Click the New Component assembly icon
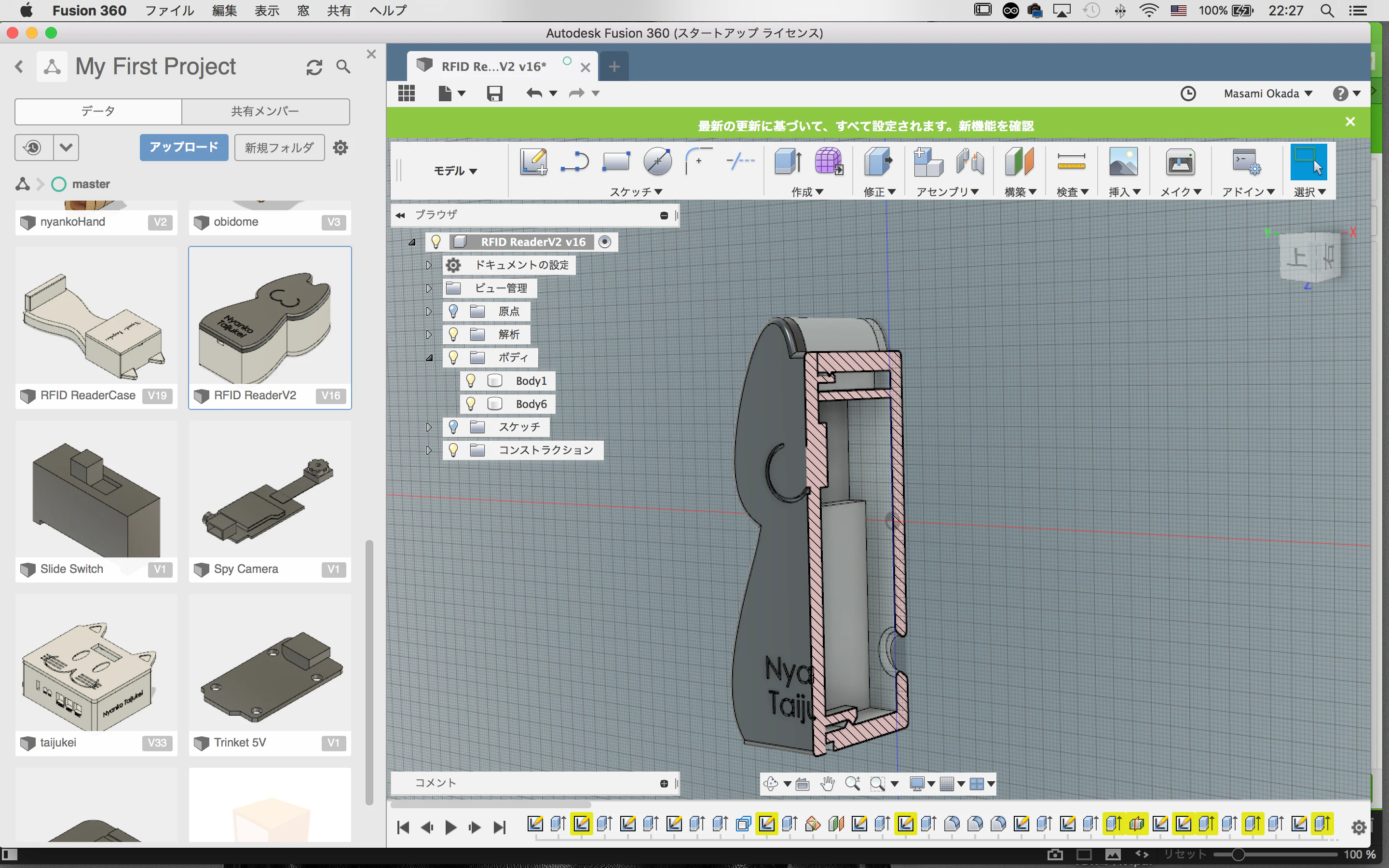Image resolution: width=1389 pixels, height=868 pixels. (x=928, y=162)
